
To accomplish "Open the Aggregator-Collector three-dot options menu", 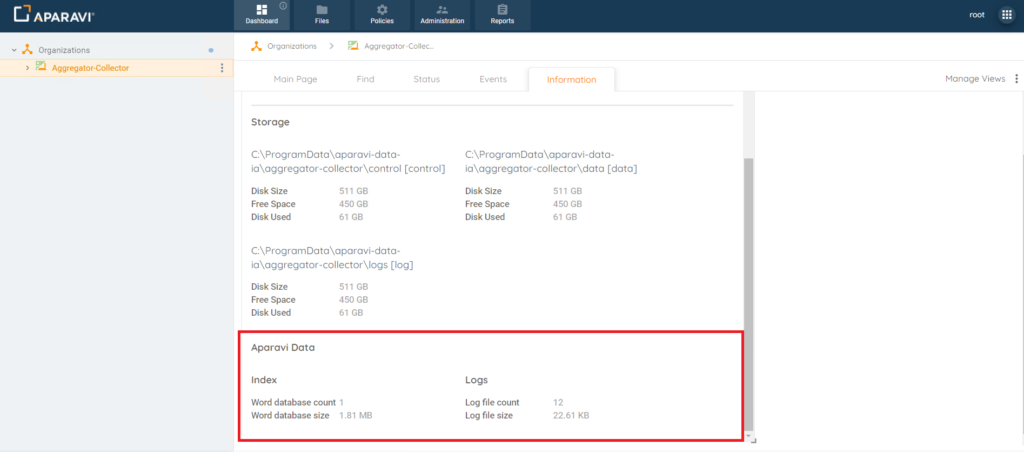I will (221, 68).
